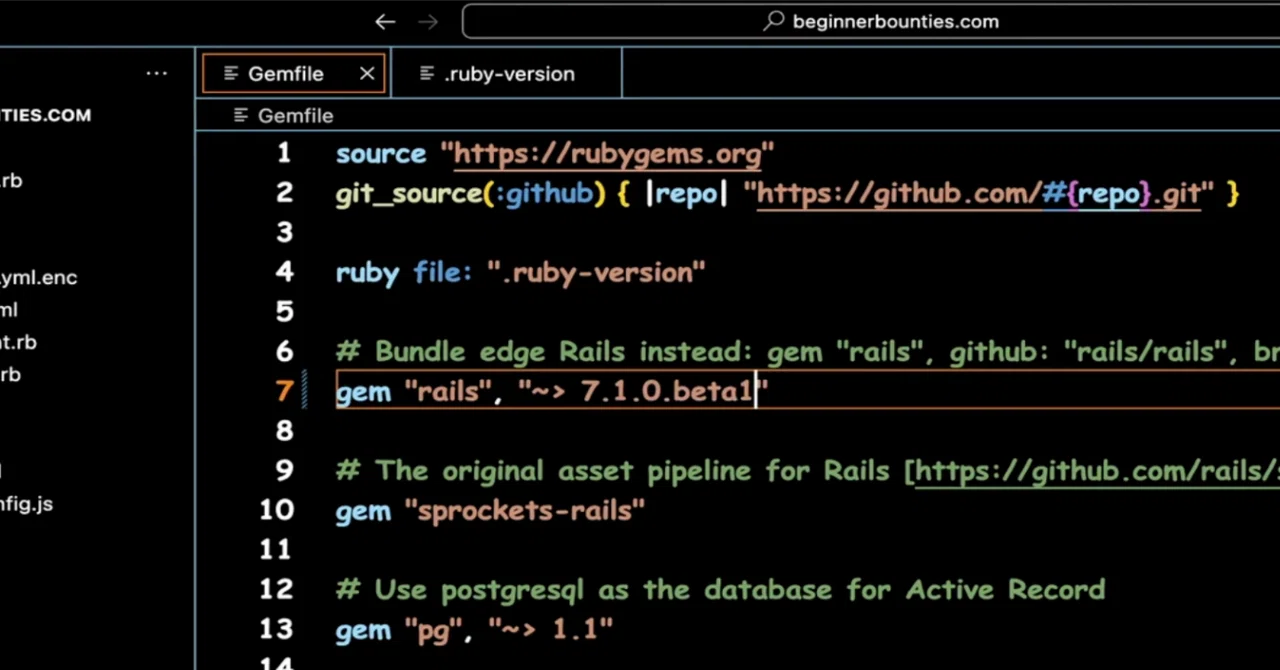Open the https://rubygems.org link
The image size is (1280, 670).
coord(608,154)
